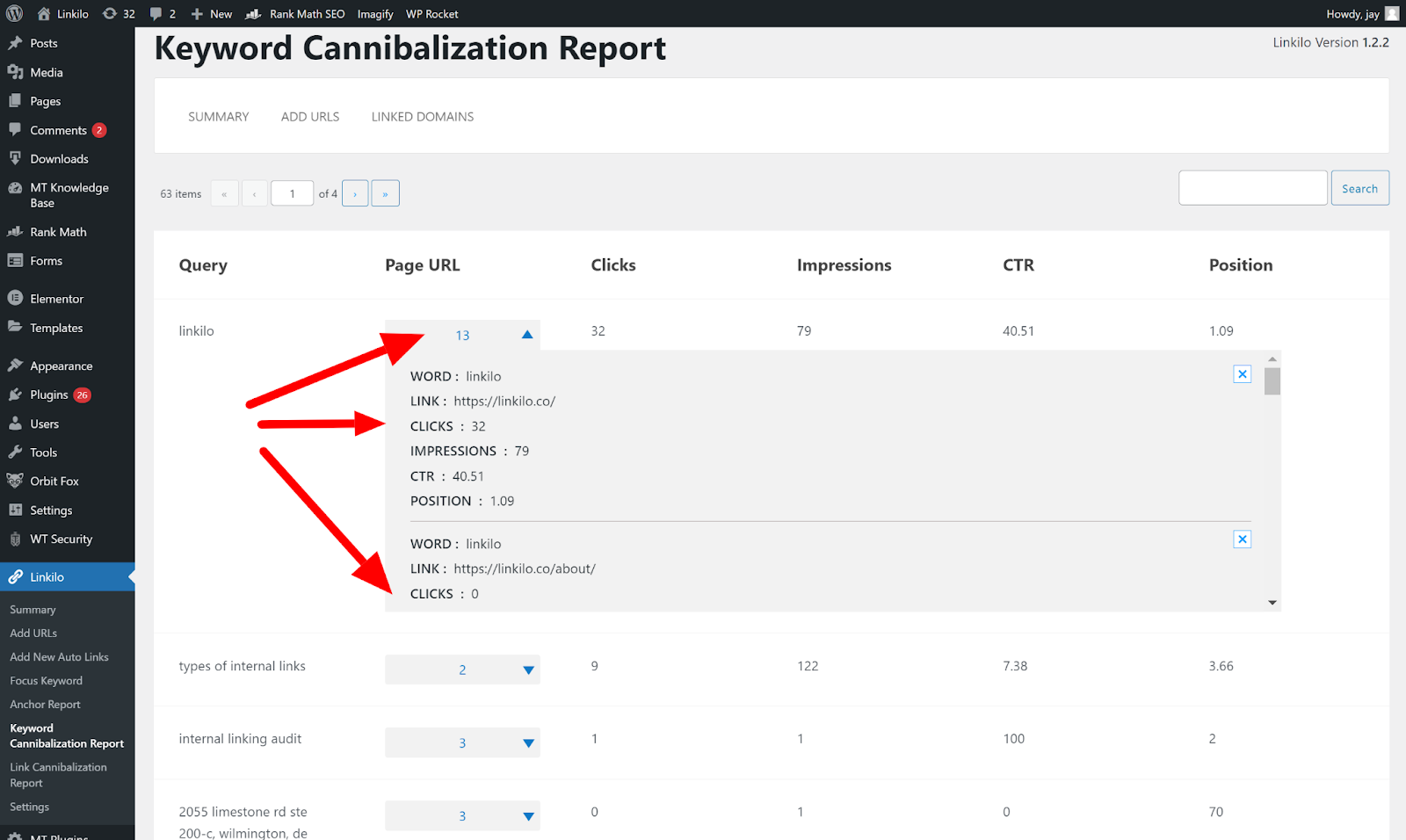Image resolution: width=1406 pixels, height=840 pixels.
Task: Click the Media library icon
Action: pyautogui.click(x=15, y=72)
